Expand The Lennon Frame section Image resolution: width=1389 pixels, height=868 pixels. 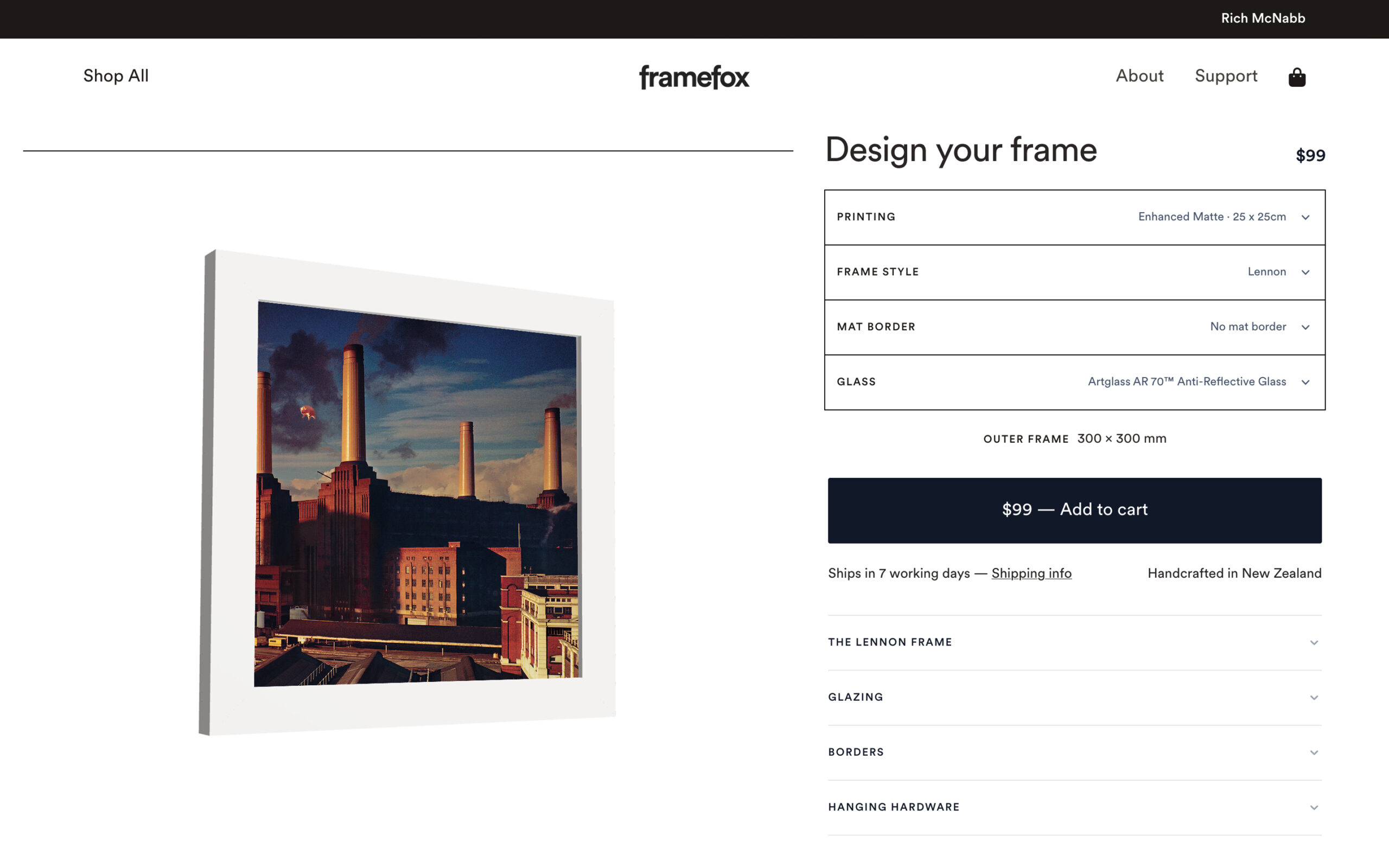(x=1074, y=642)
